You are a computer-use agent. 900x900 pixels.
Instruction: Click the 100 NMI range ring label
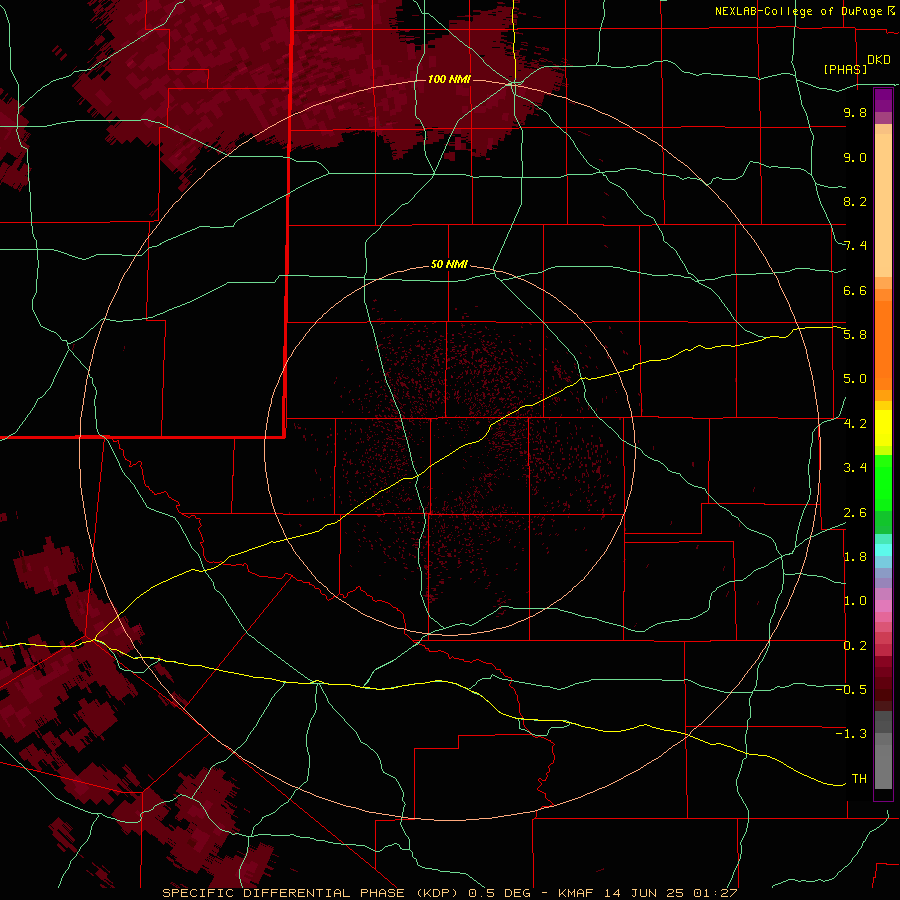(x=449, y=79)
